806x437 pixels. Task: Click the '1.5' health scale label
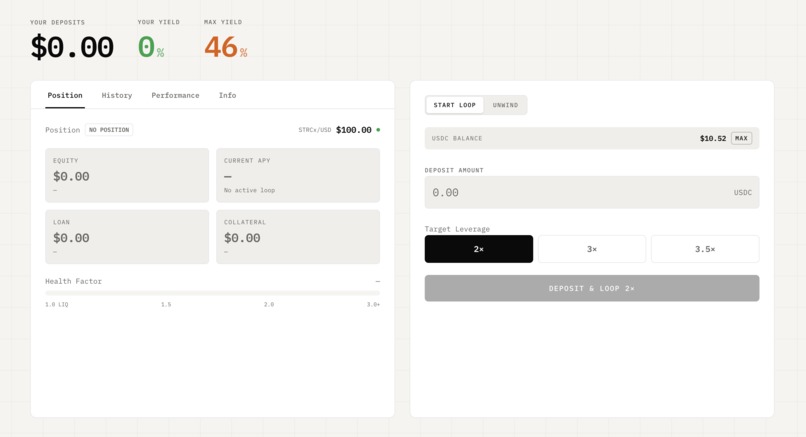pyautogui.click(x=166, y=304)
